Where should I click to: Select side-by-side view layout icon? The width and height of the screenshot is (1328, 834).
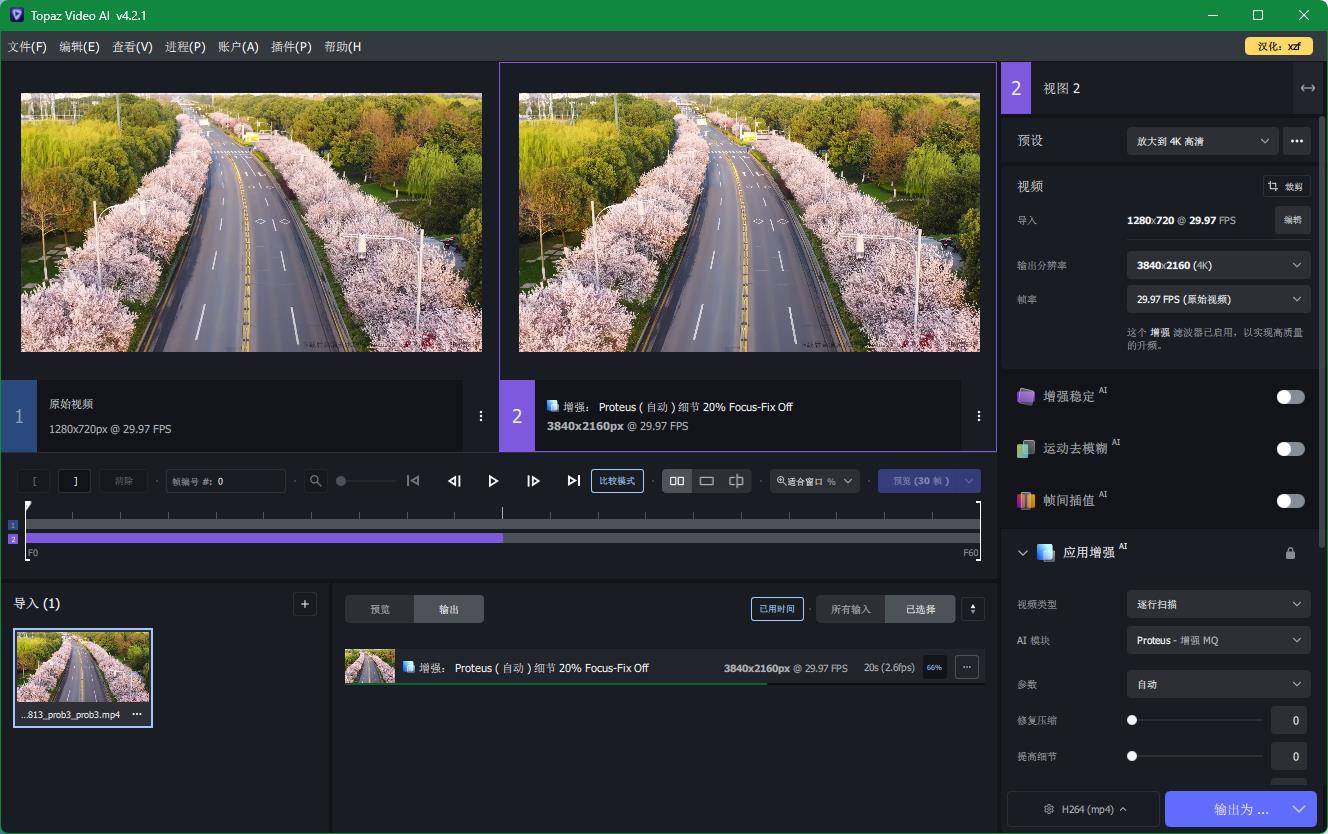677,481
